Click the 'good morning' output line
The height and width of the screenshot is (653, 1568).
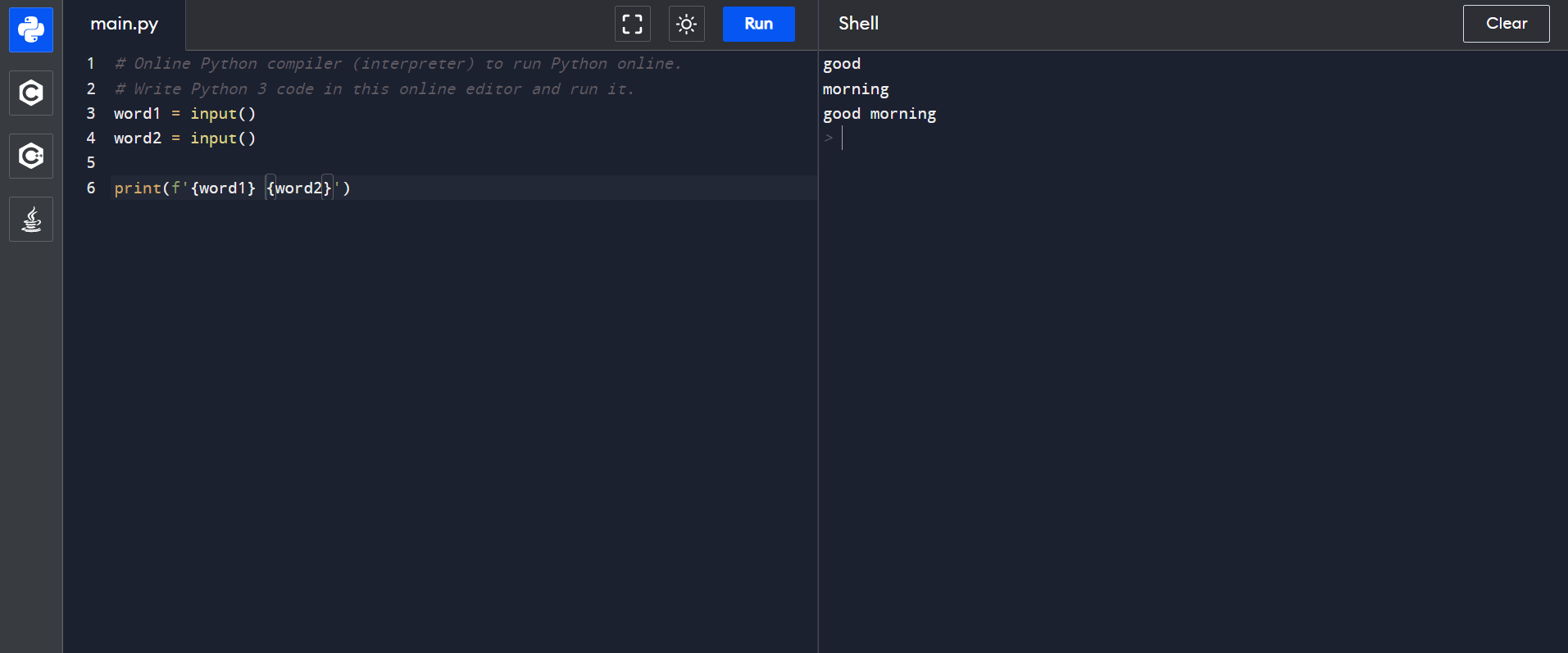pyautogui.click(x=879, y=114)
